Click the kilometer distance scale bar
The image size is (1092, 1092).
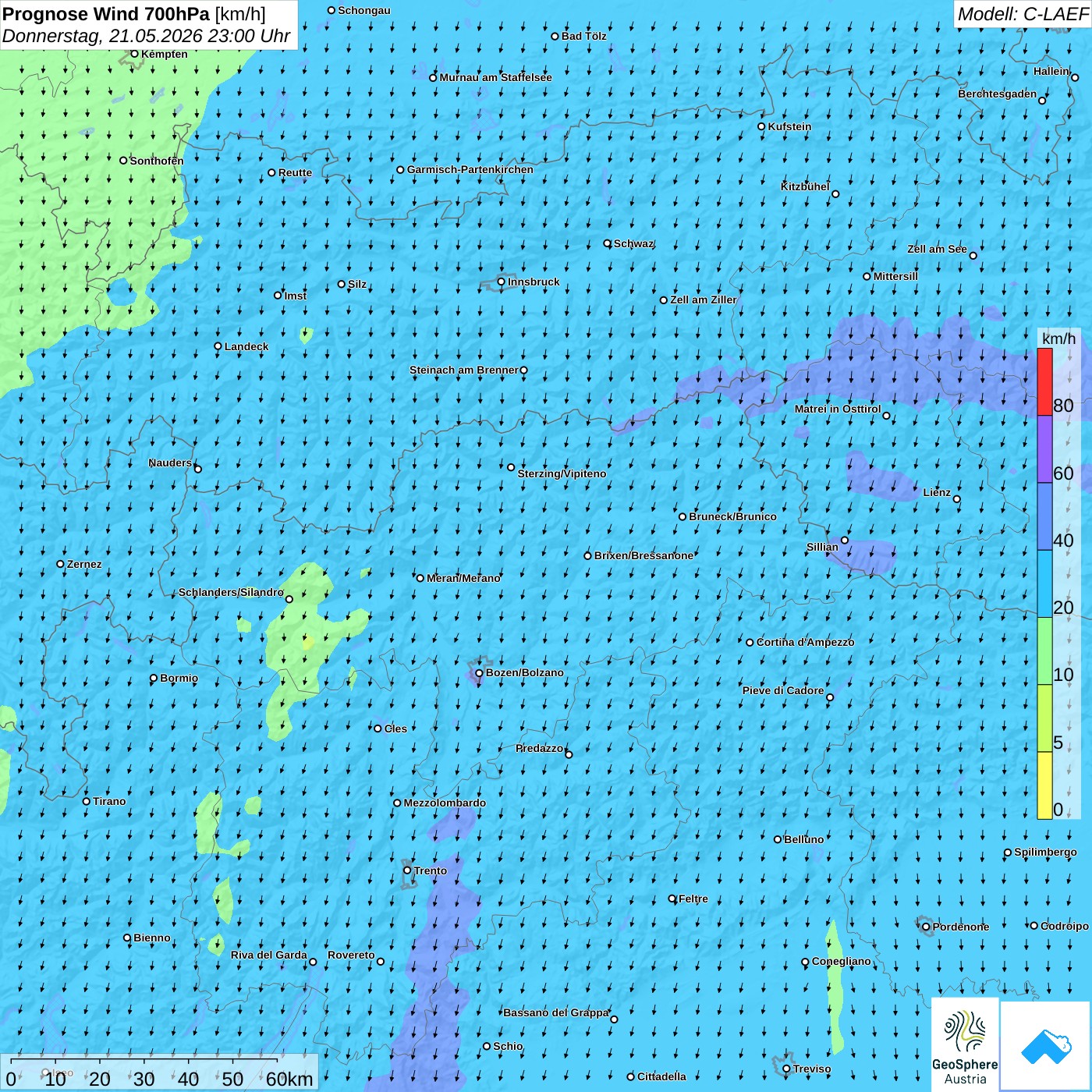click(x=159, y=1072)
